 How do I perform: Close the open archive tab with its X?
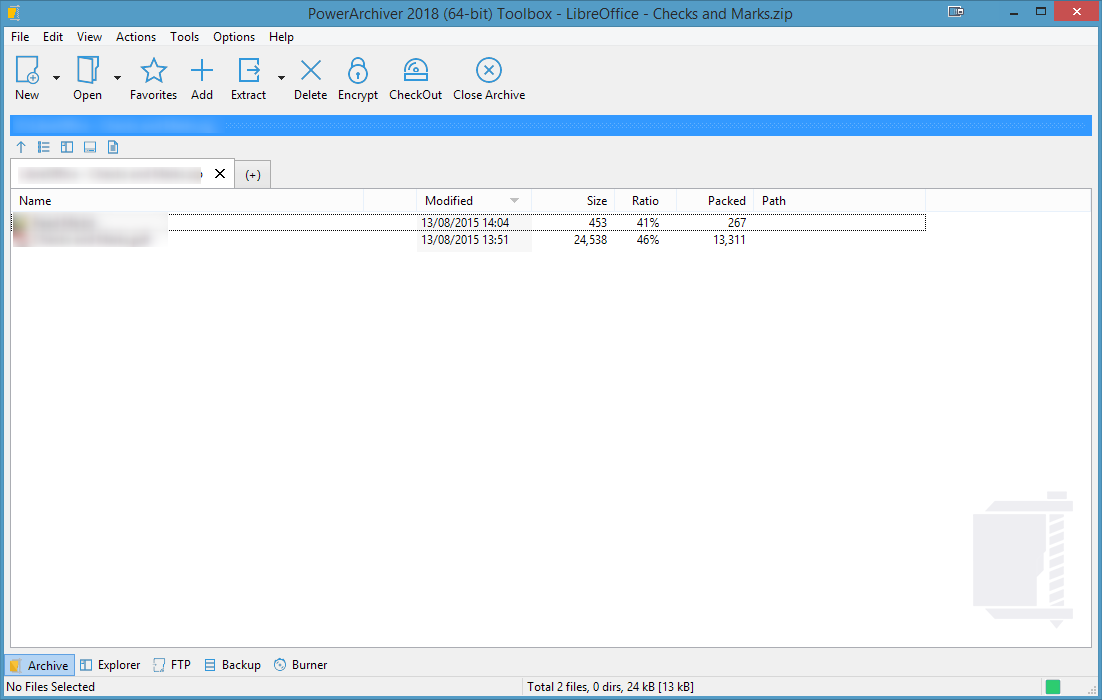click(x=220, y=174)
